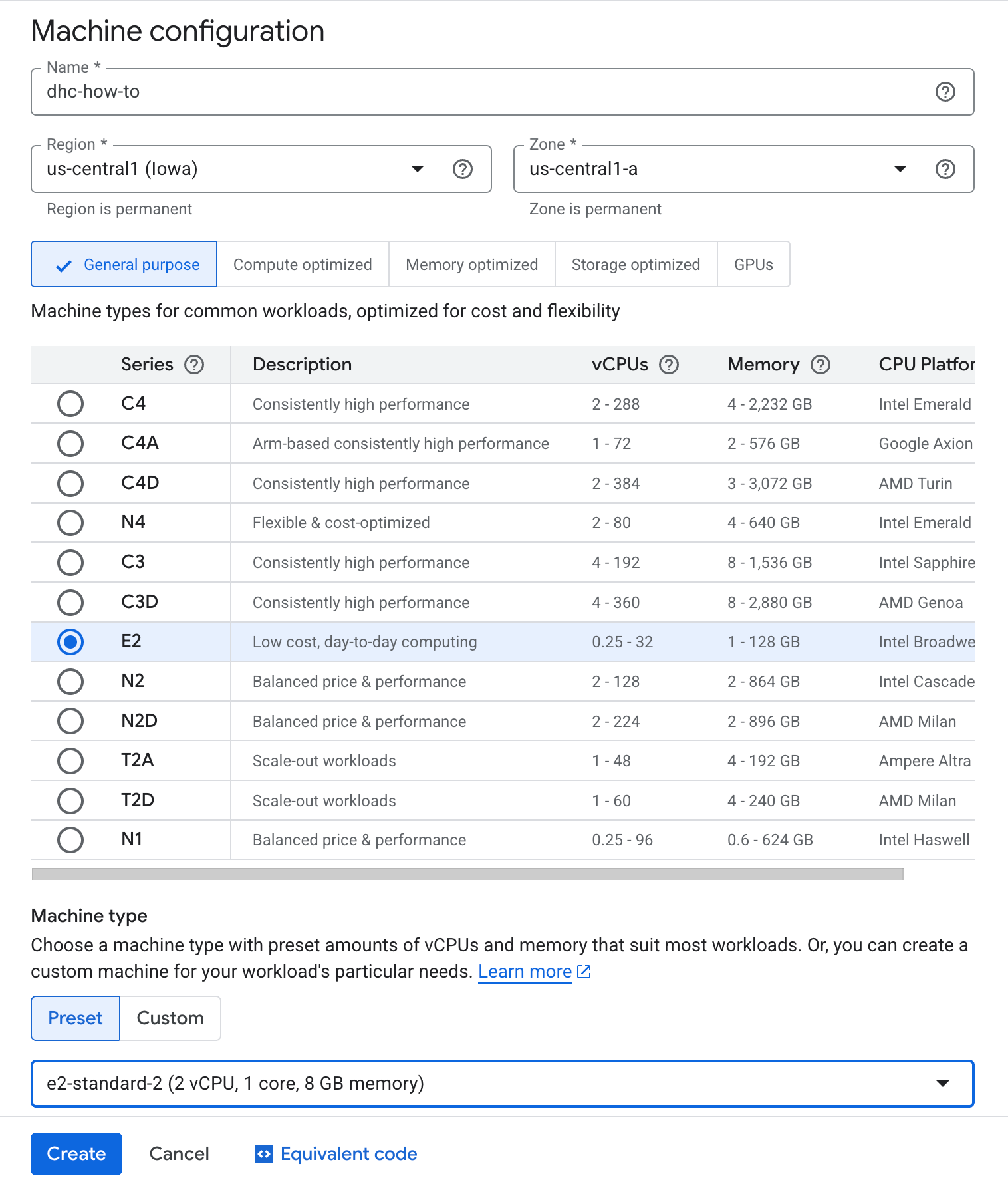Choose the T2A series radio button

(70, 761)
